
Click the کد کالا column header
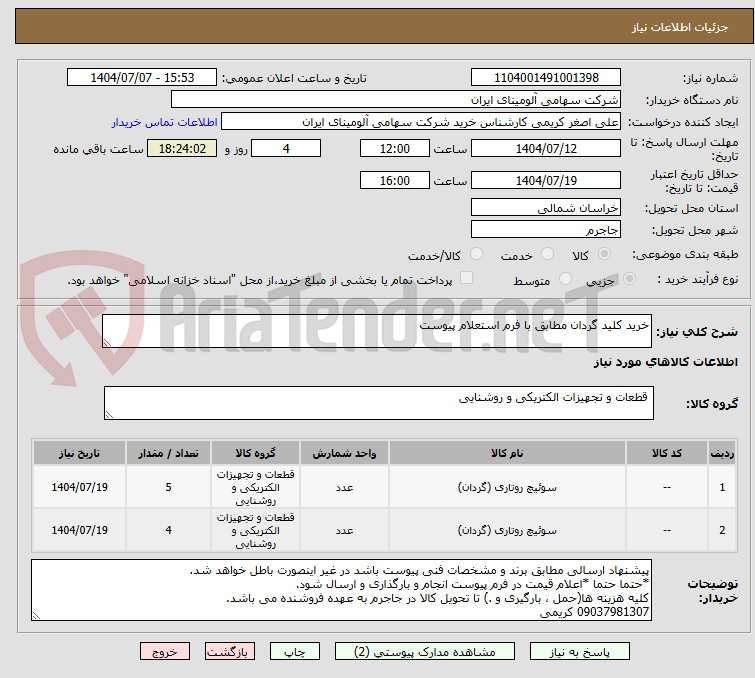click(x=667, y=453)
